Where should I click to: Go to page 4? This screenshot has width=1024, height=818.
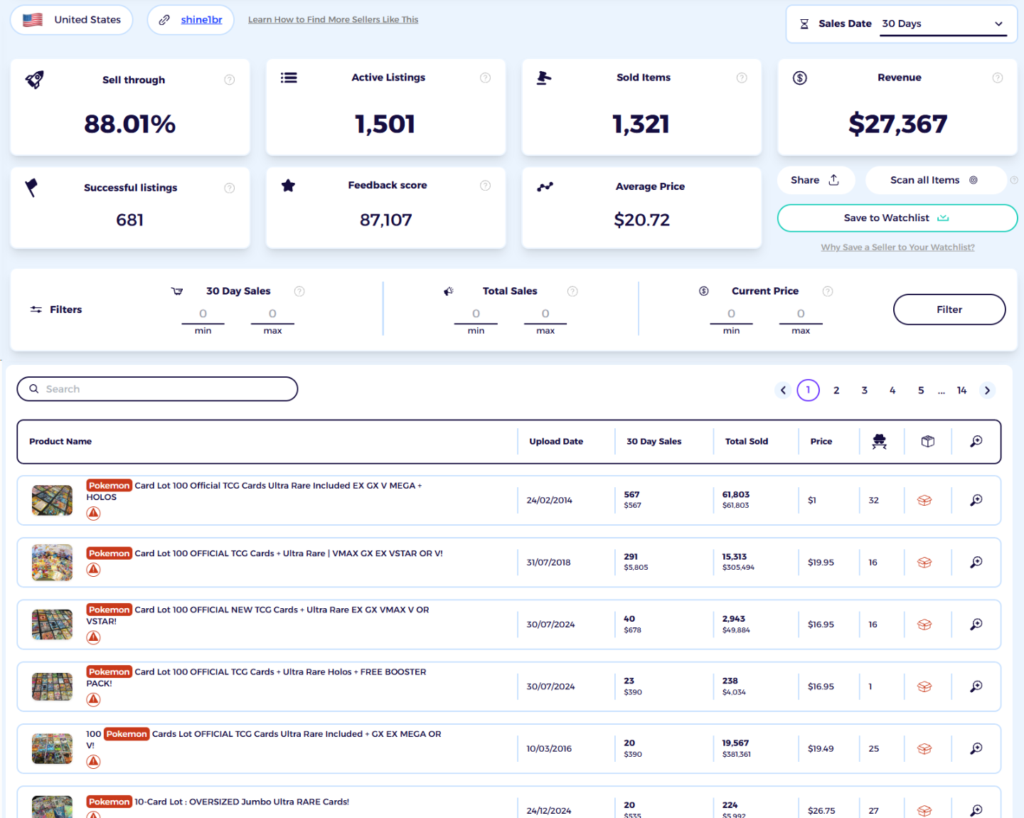pos(892,390)
